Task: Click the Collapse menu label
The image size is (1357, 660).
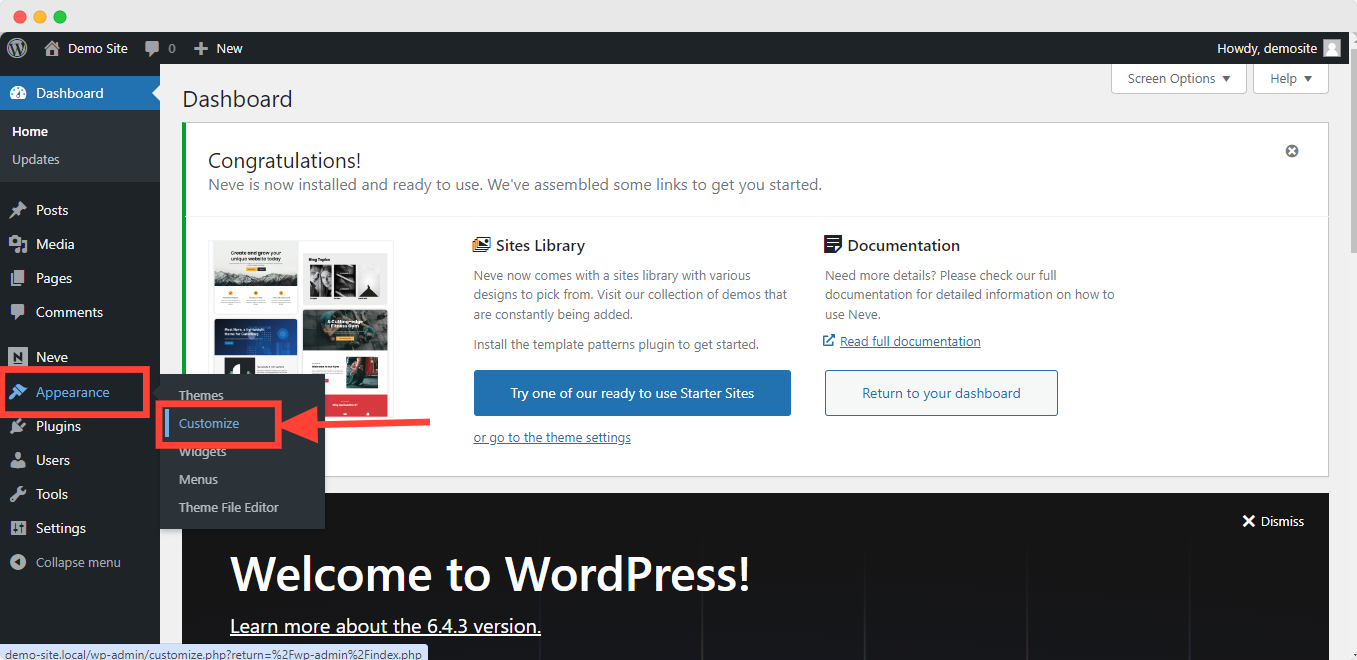Action: pos(78,562)
